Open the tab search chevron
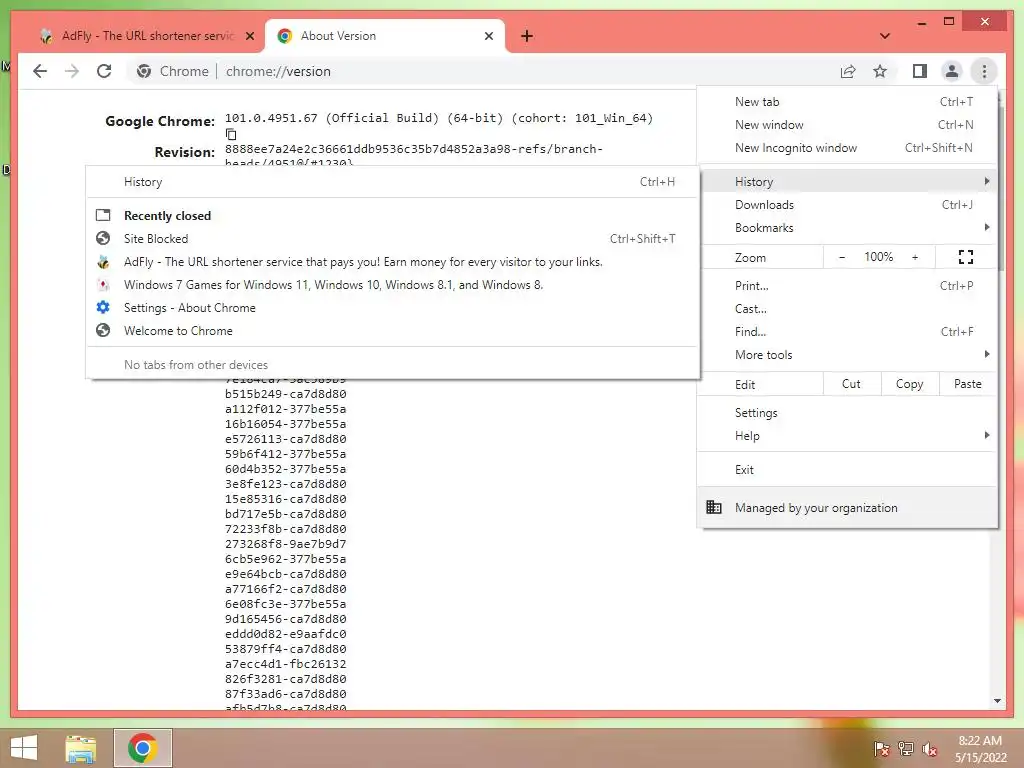Screen dimensions: 1024x768 (x=885, y=36)
